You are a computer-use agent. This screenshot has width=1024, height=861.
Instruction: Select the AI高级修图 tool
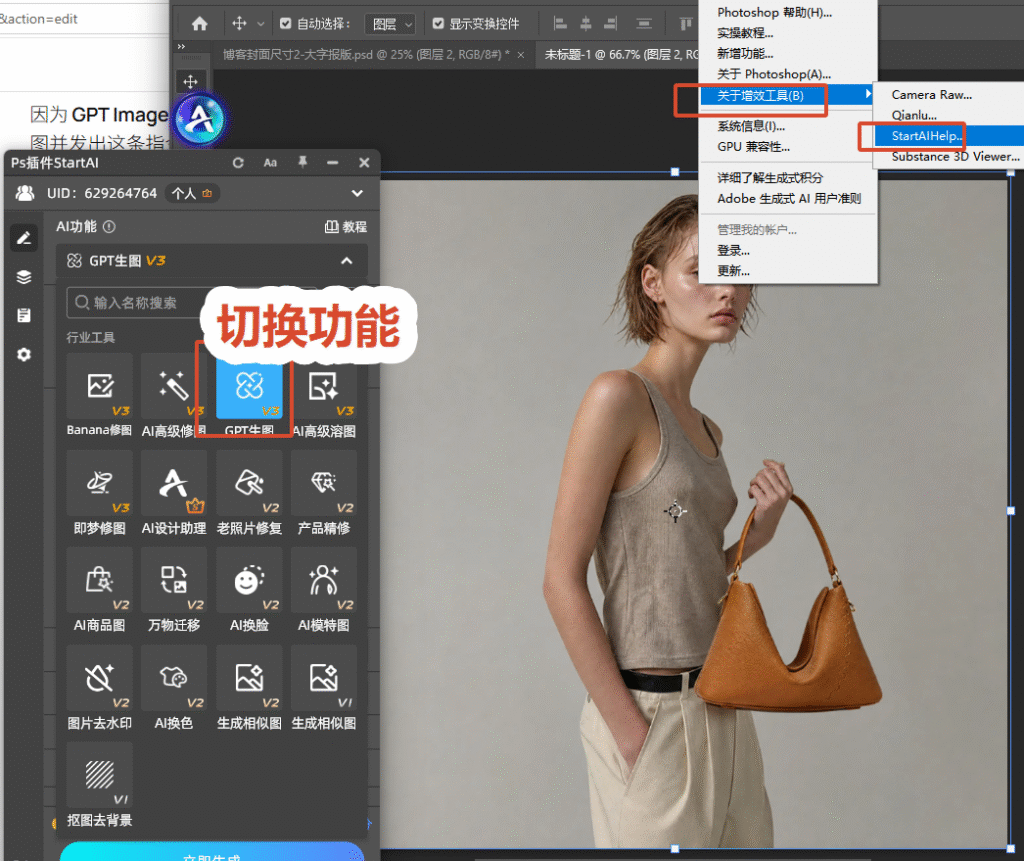(174, 395)
